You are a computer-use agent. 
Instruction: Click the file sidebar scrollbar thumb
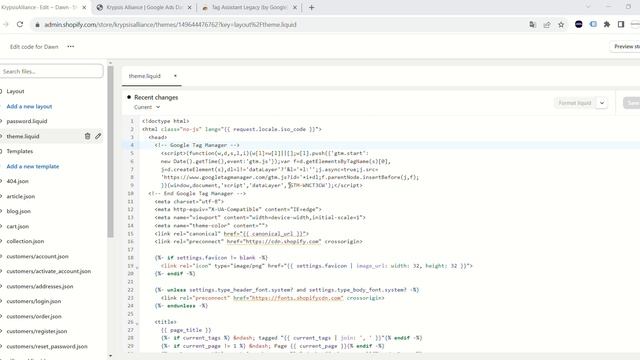click(x=110, y=152)
